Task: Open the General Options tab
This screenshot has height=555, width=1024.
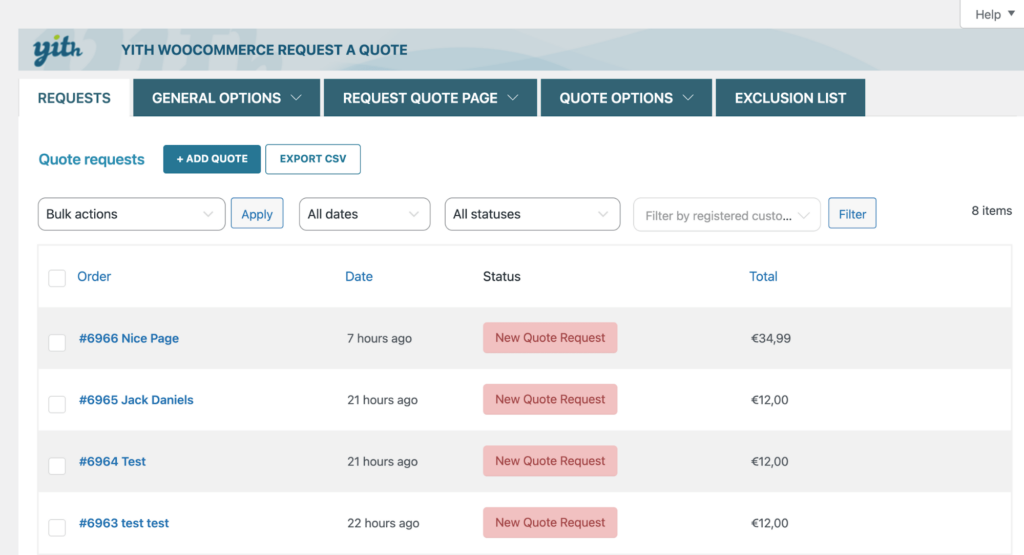Action: click(227, 98)
